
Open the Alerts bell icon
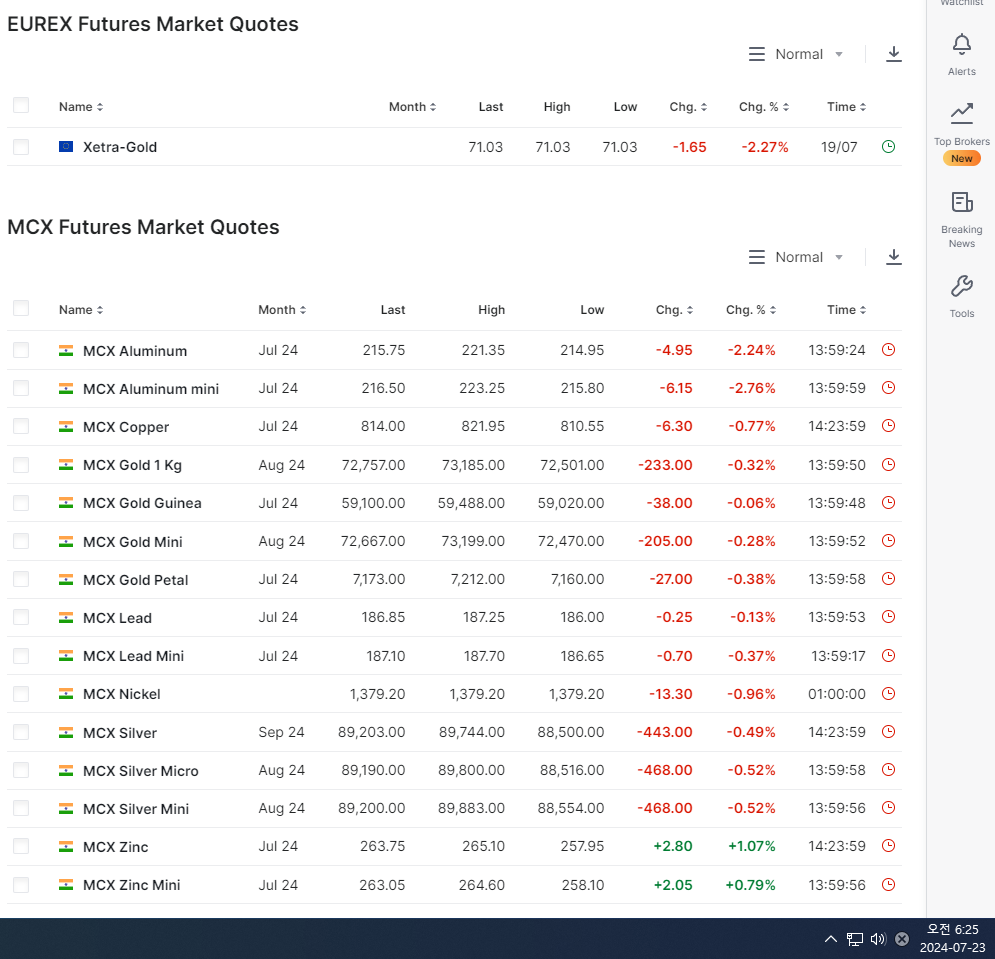961,44
